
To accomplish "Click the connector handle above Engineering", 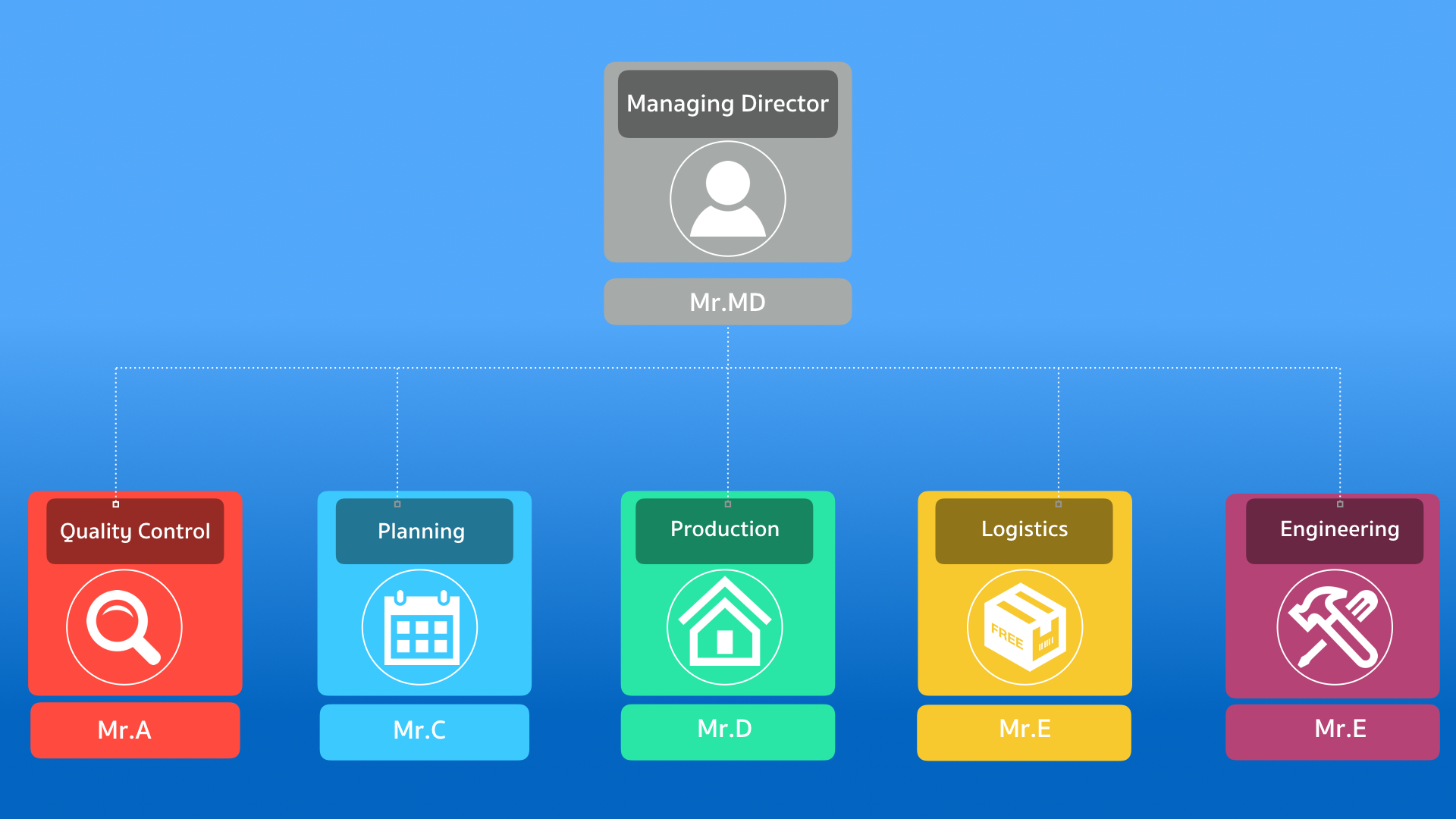I will click(x=1340, y=504).
